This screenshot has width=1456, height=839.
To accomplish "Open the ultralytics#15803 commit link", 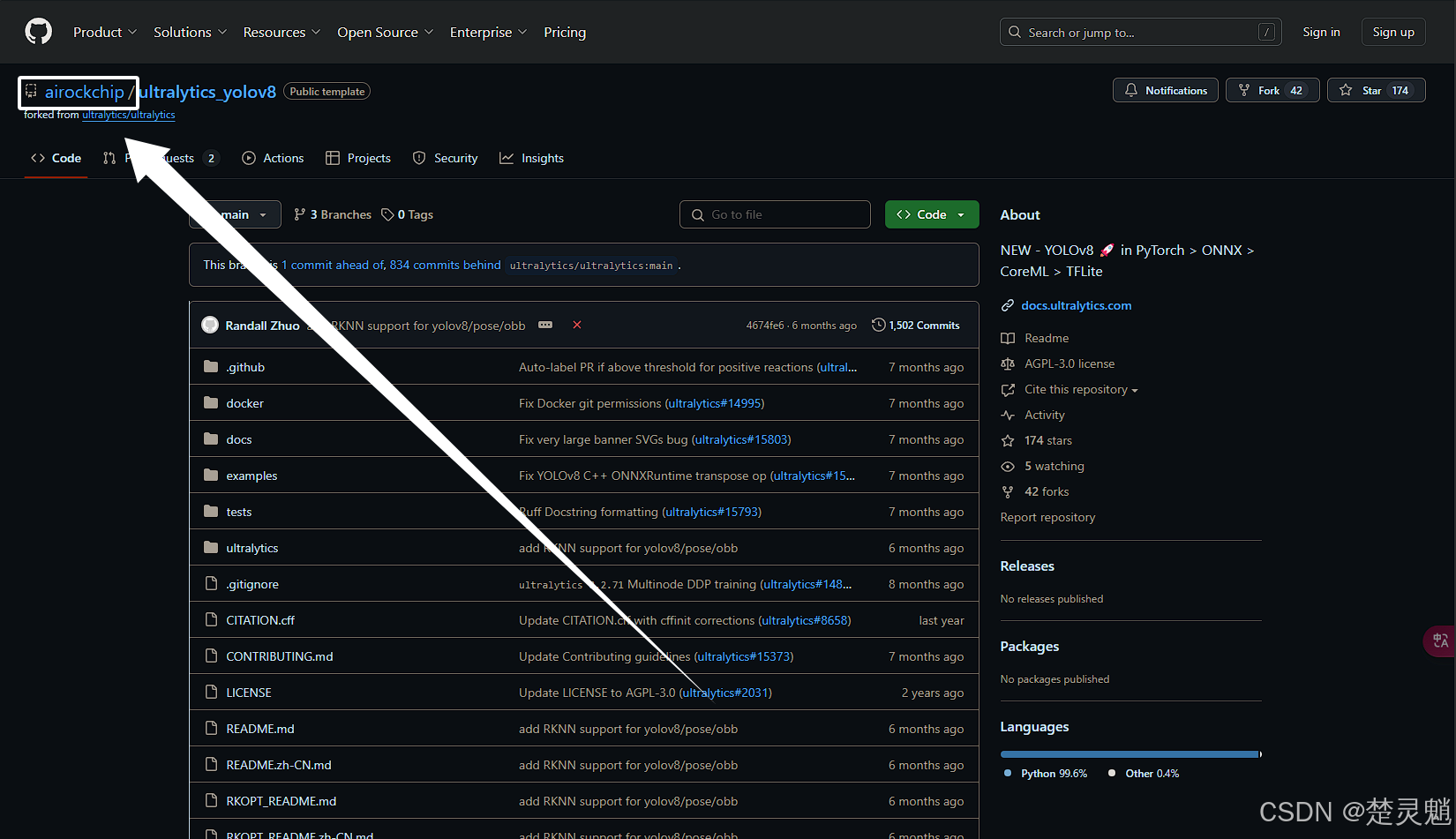I will point(741,439).
